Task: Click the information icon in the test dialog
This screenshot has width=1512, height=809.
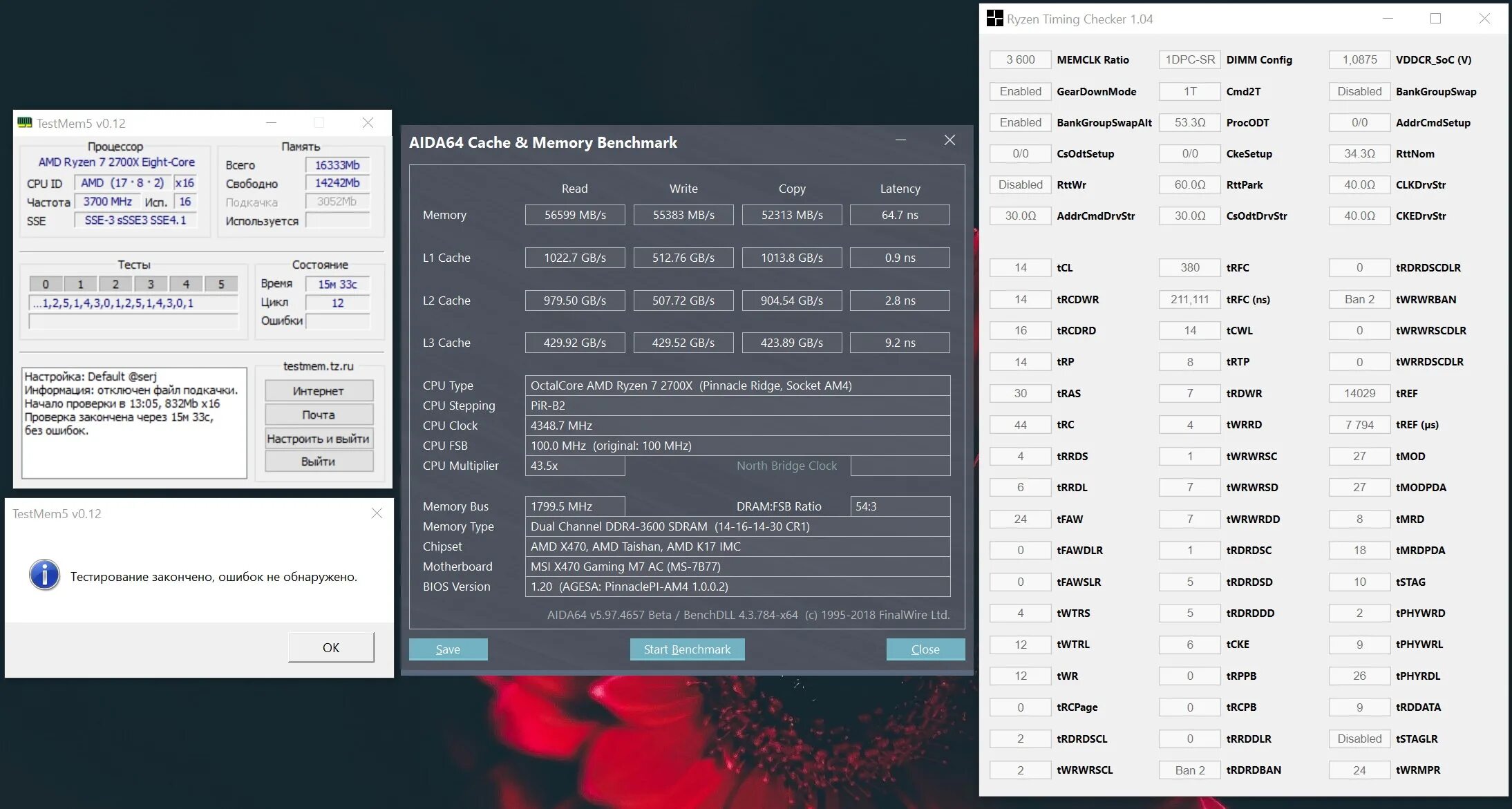Action: click(x=44, y=575)
